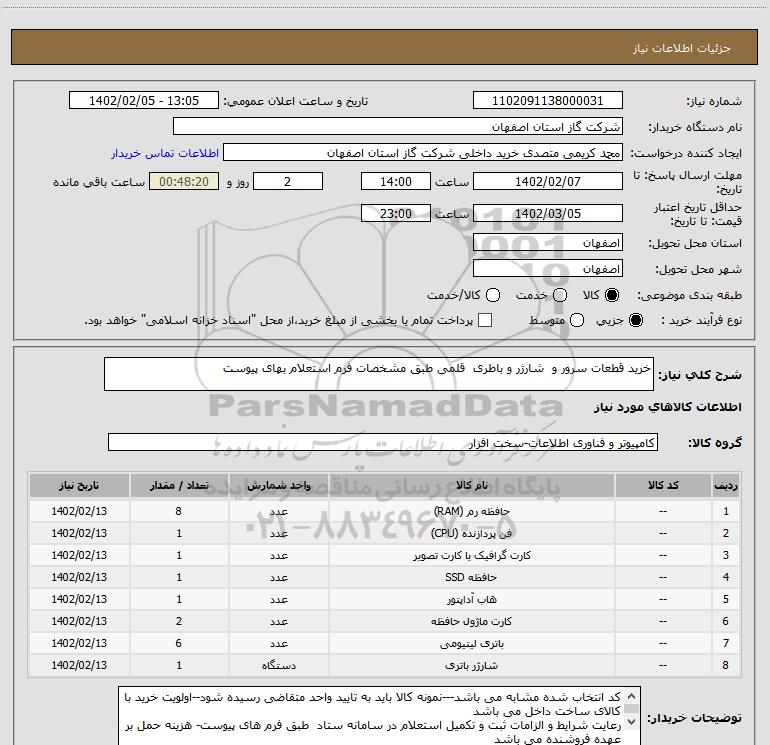
Task: Click the price validity date 1402/03/05
Action: 548,213
